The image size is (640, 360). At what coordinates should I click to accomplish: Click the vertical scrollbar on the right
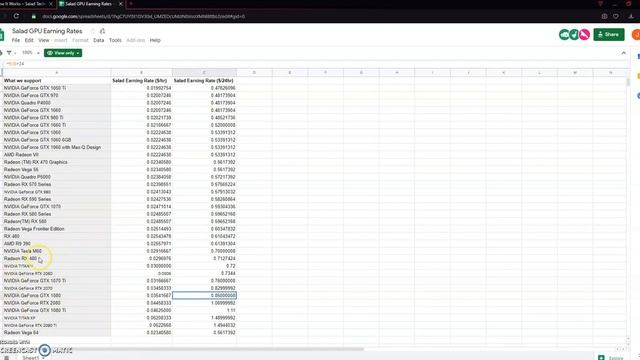[628, 82]
